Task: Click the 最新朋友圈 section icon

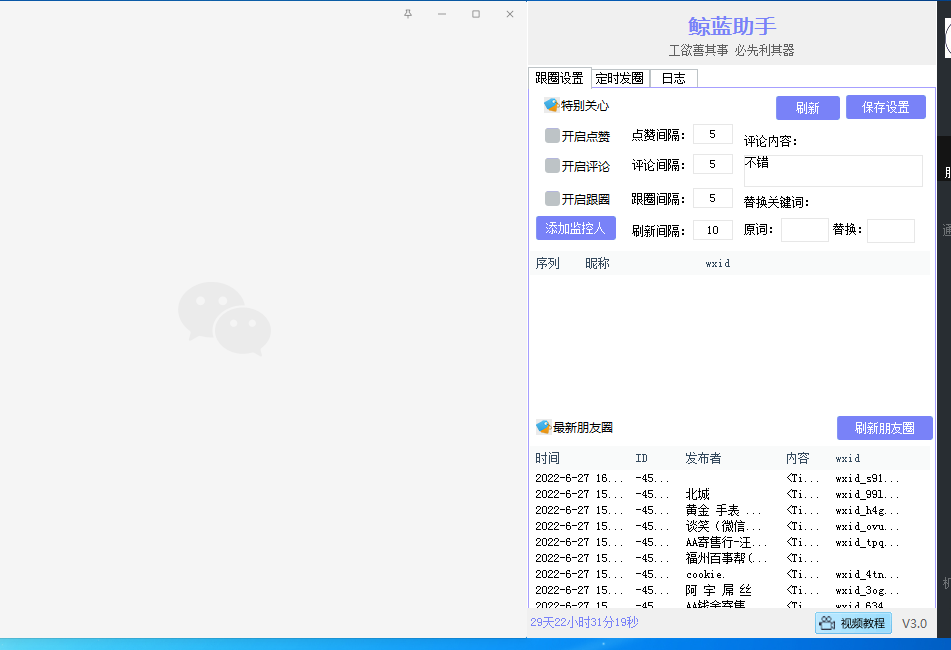Action: [x=544, y=427]
